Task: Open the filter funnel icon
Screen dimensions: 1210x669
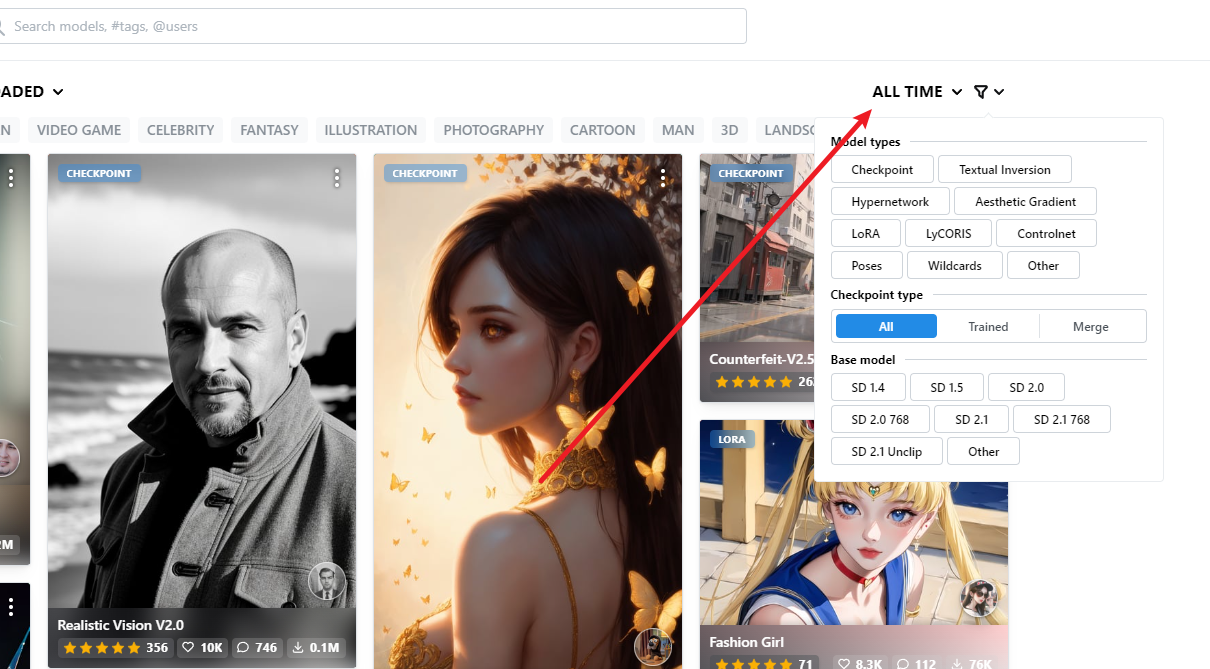Action: tap(981, 91)
